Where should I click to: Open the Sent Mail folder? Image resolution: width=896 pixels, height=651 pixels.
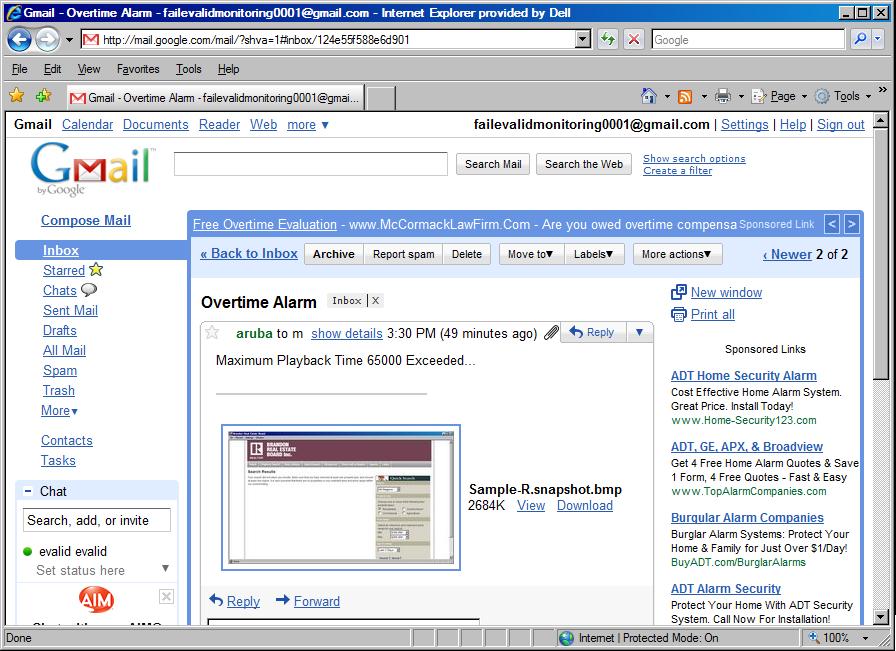(x=70, y=310)
